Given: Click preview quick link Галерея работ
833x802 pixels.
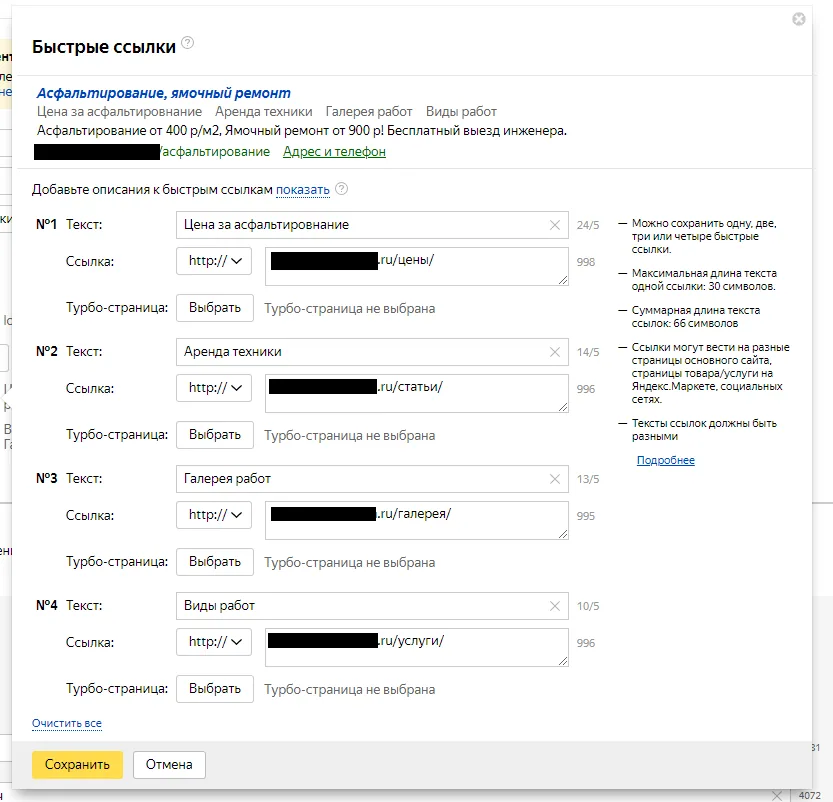Looking at the screenshot, I should (369, 112).
